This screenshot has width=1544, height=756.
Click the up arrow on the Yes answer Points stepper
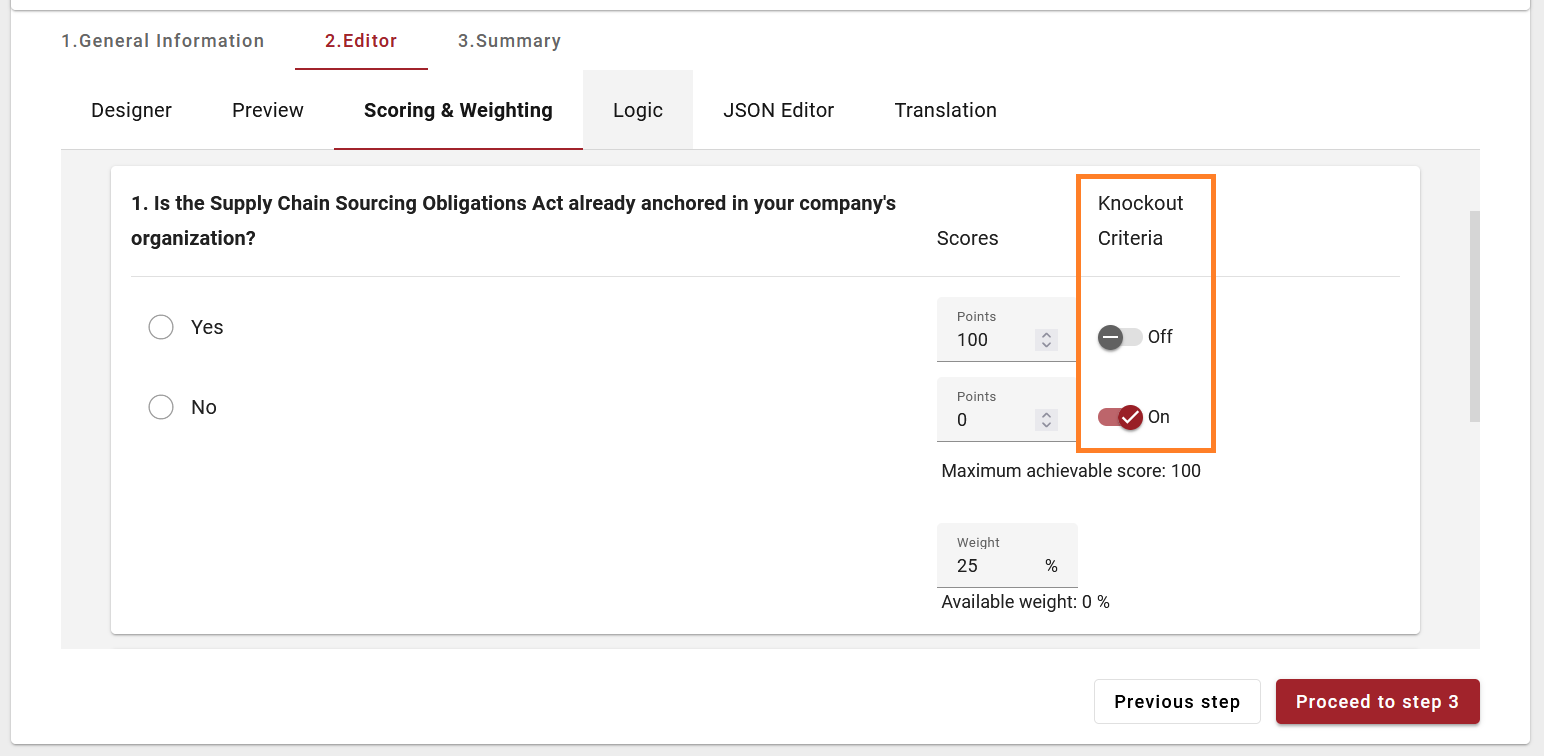1046,335
